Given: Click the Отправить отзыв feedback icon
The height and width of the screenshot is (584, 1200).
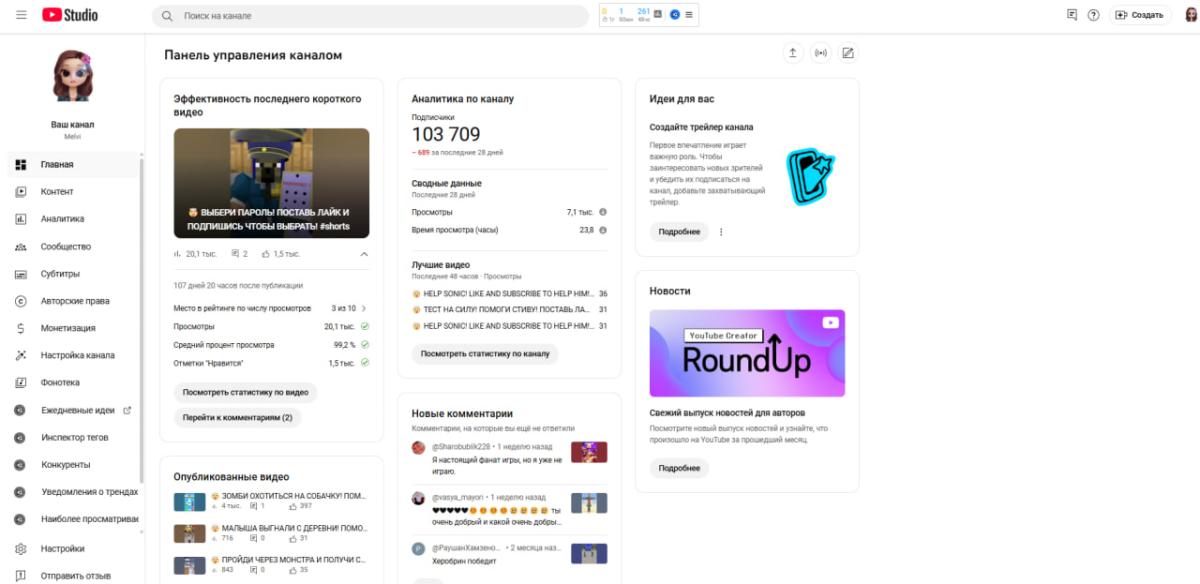Looking at the screenshot, I should (x=20, y=576).
